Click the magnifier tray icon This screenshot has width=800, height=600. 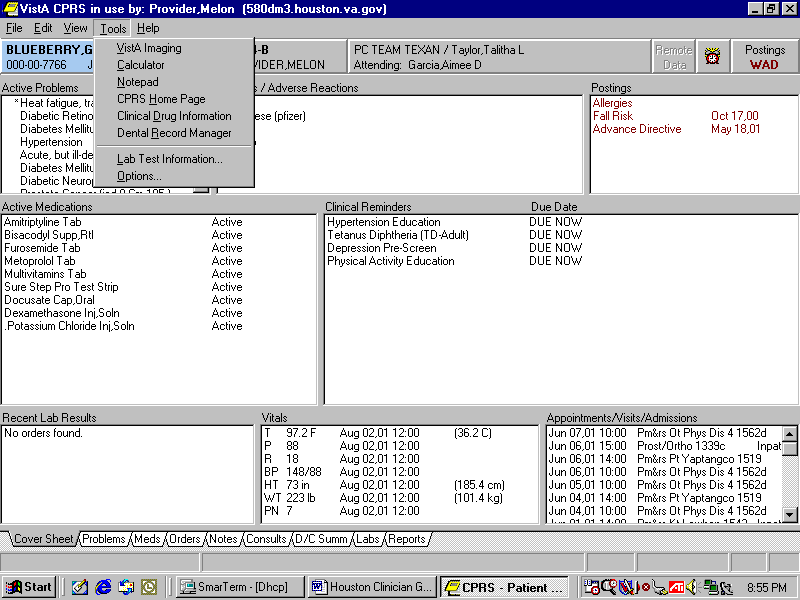tap(609, 587)
